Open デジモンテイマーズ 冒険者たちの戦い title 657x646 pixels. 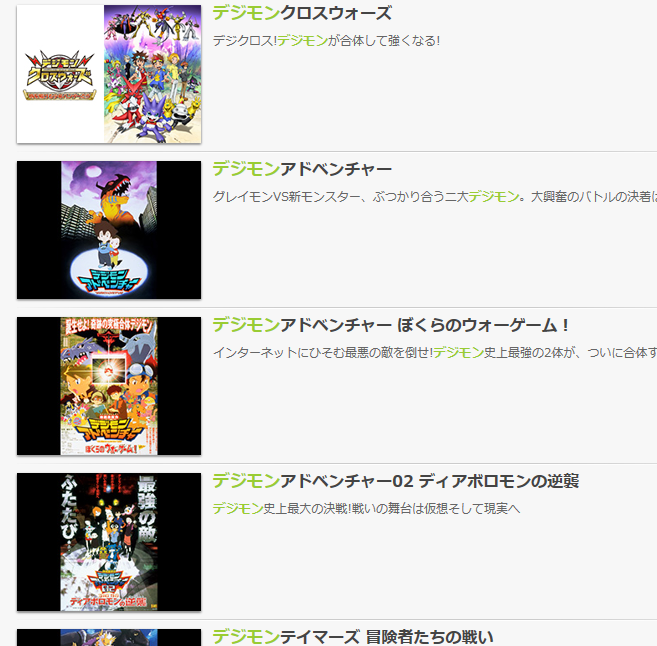click(353, 637)
